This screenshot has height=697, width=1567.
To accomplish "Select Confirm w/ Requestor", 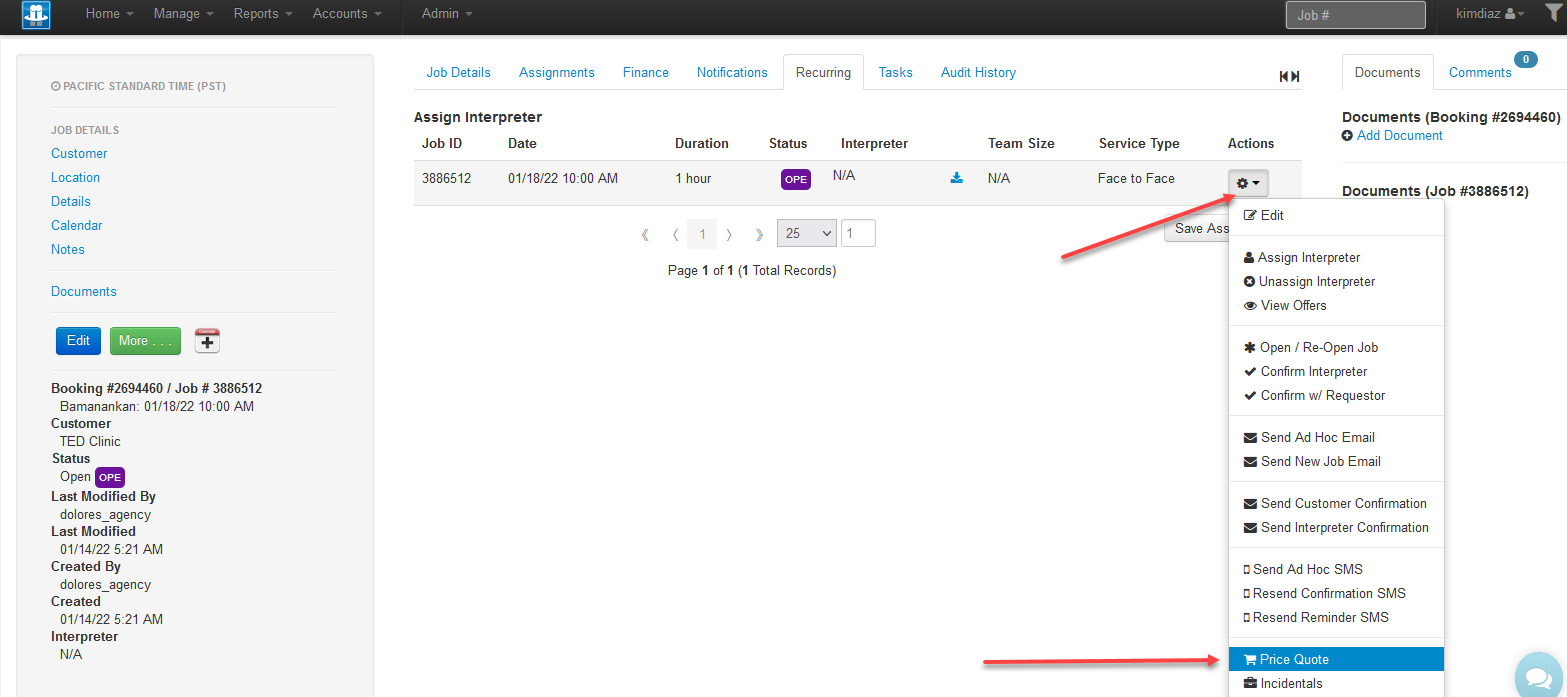I will click(1336, 395).
